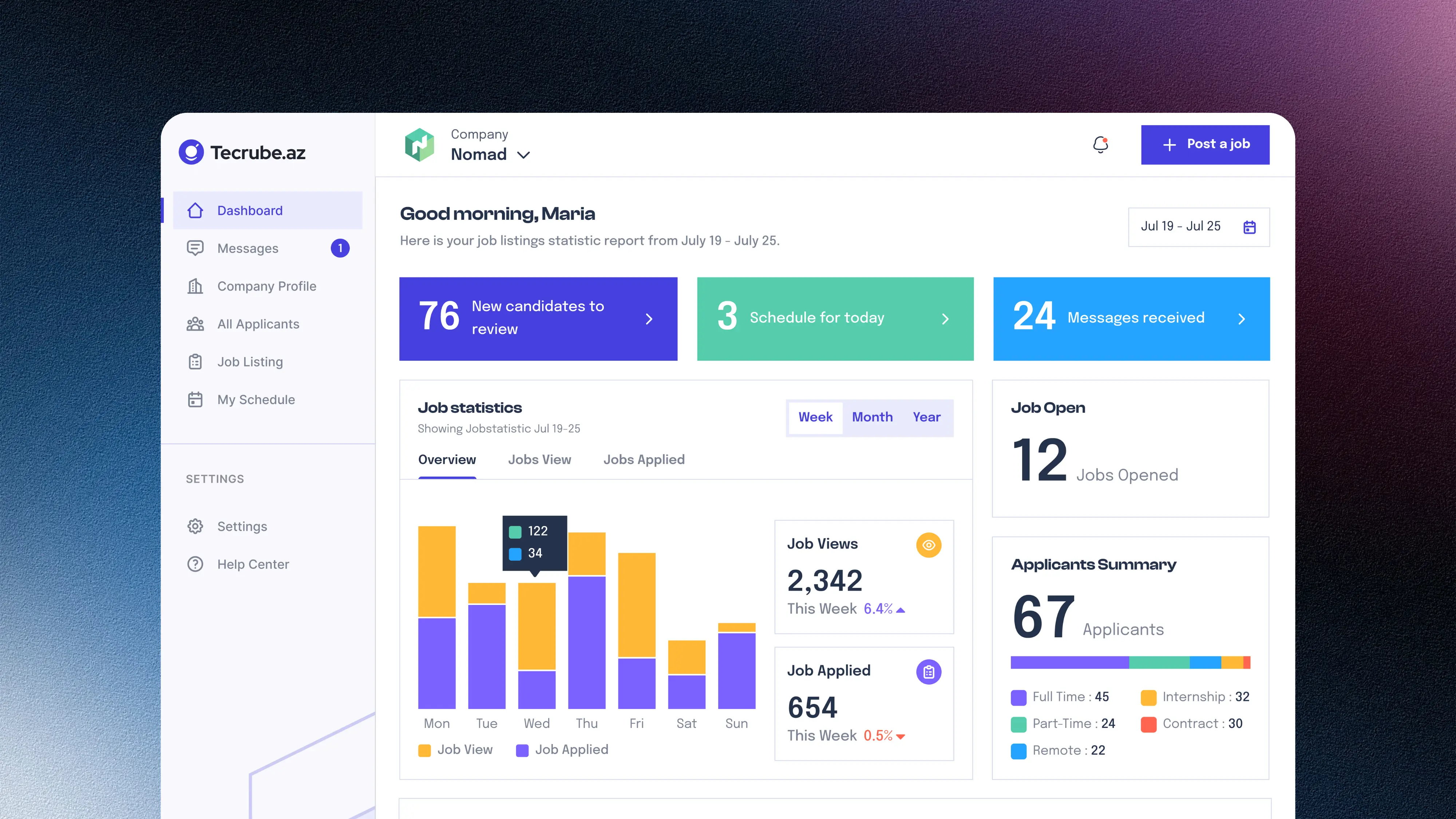This screenshot has height=819, width=1456.
Task: Open calendar icon in date range field
Action: click(x=1249, y=227)
